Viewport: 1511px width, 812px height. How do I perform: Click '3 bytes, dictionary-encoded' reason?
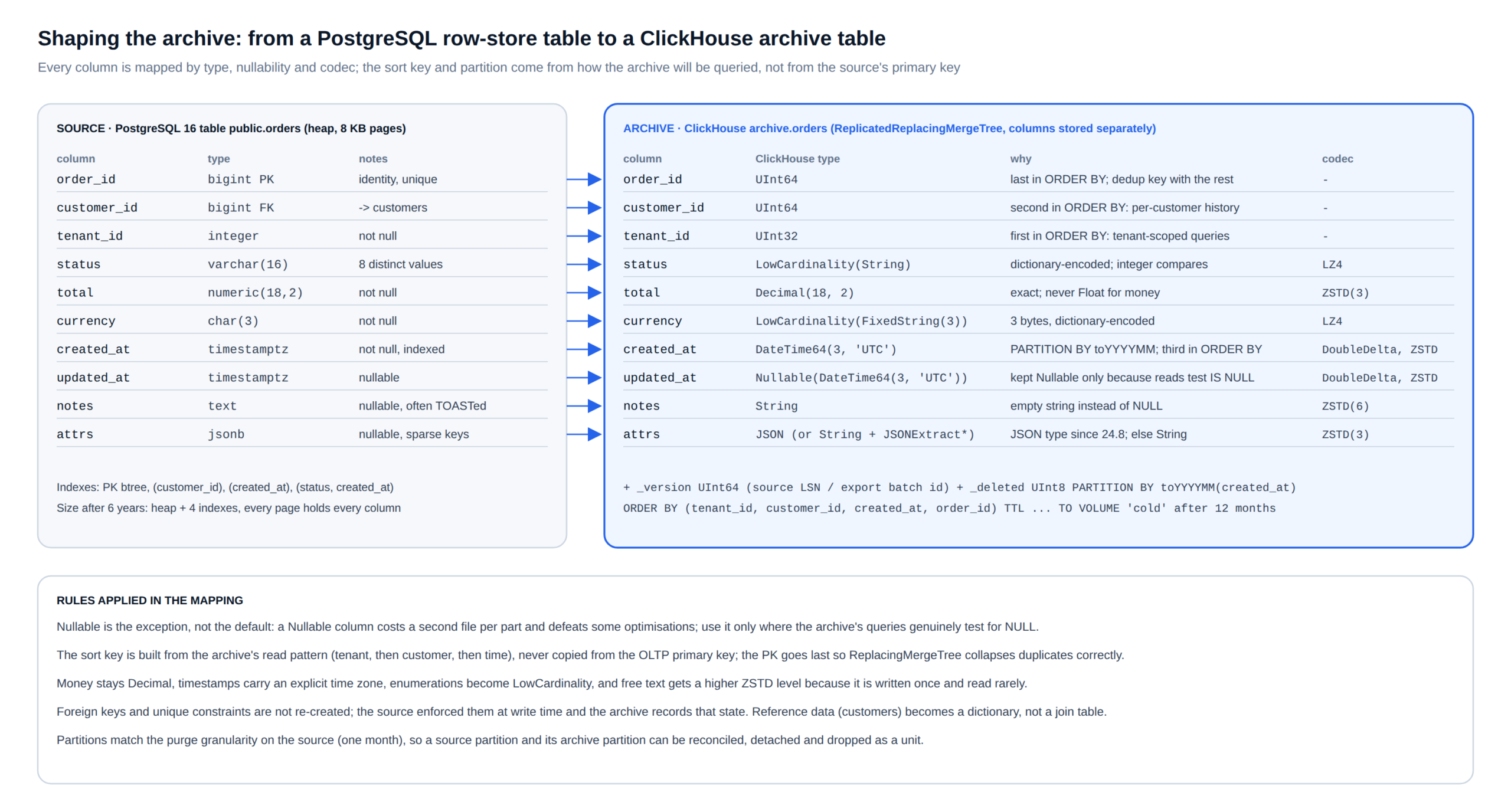click(1082, 321)
